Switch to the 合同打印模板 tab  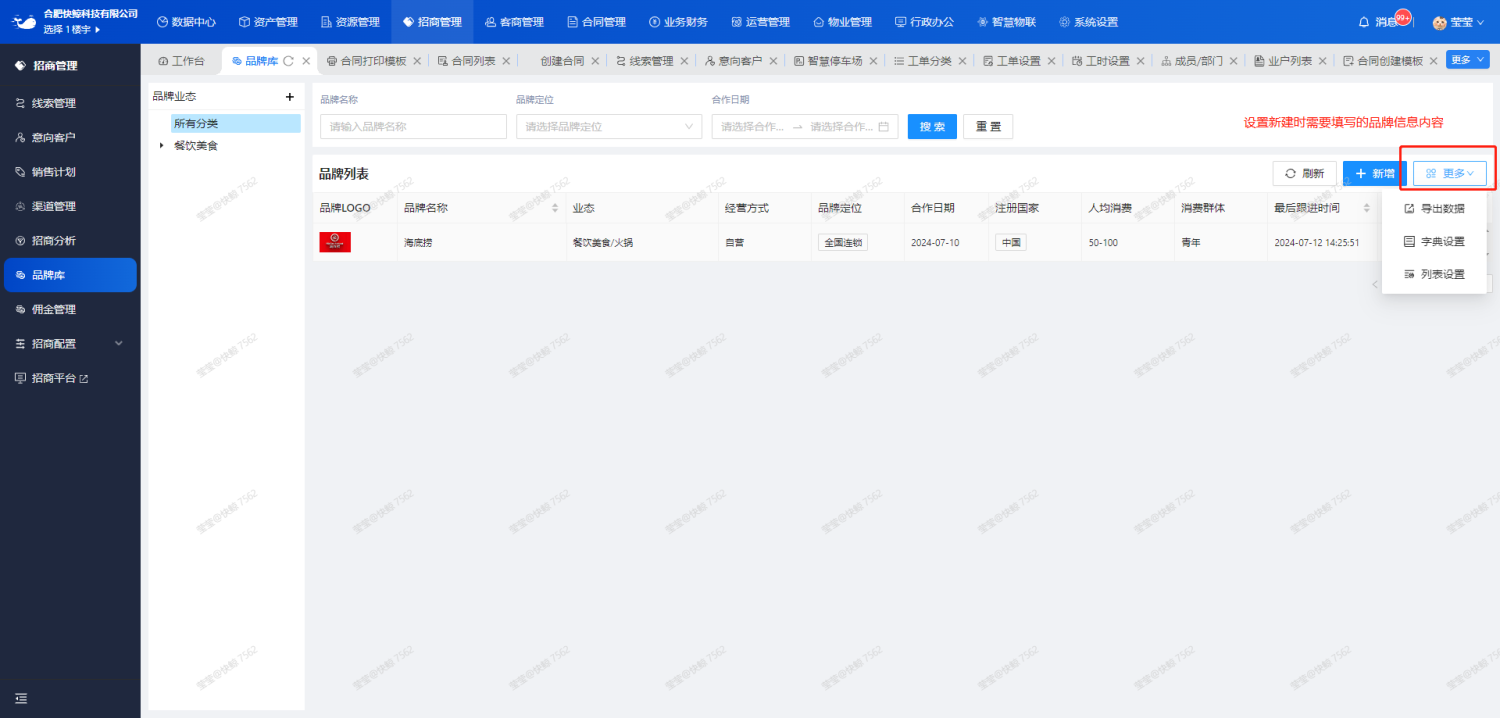pos(367,61)
